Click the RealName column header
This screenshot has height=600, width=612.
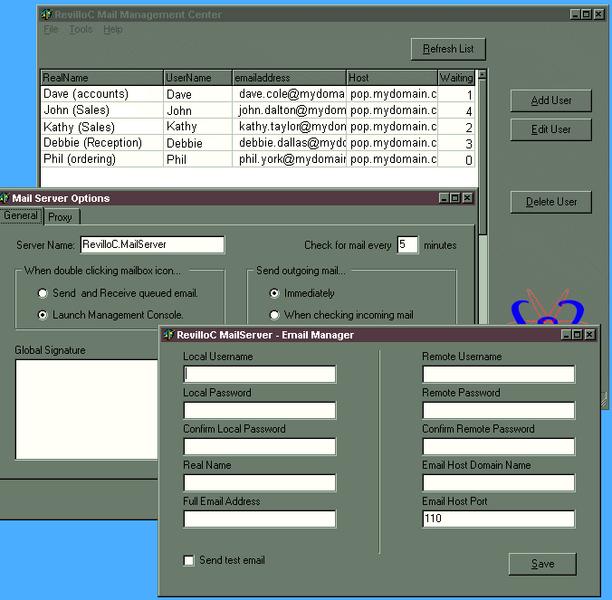tap(102, 78)
